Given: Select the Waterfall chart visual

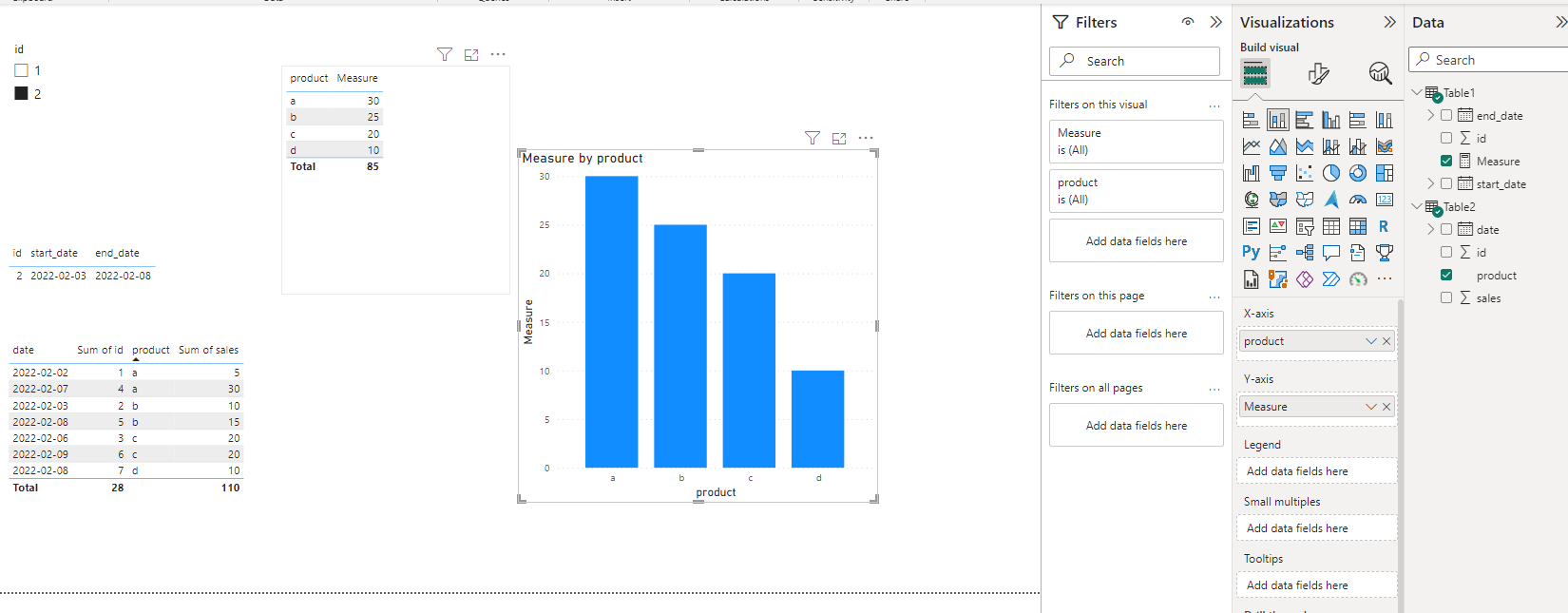Looking at the screenshot, I should (1252, 173).
